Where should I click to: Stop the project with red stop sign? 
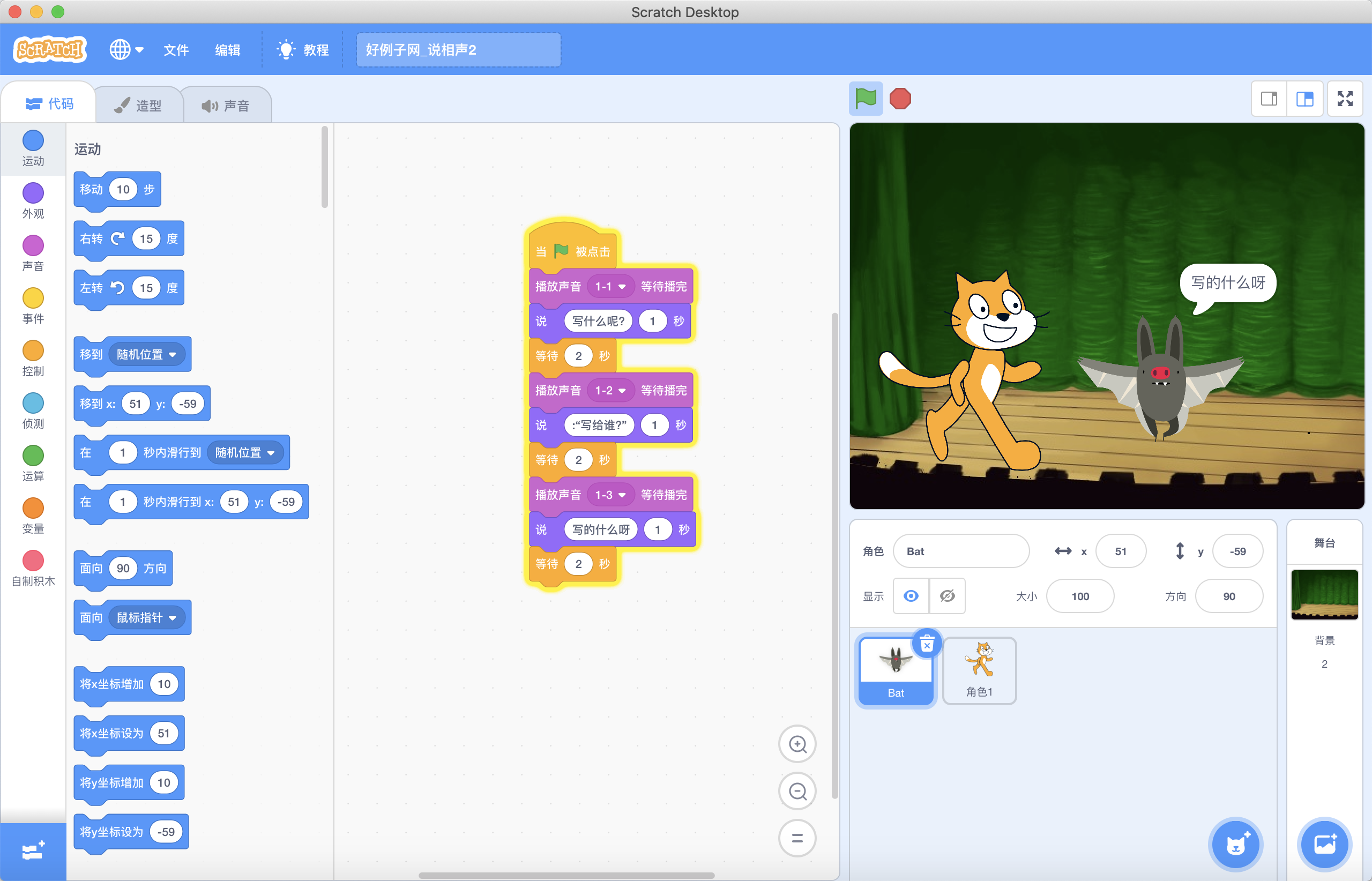pyautogui.click(x=900, y=99)
